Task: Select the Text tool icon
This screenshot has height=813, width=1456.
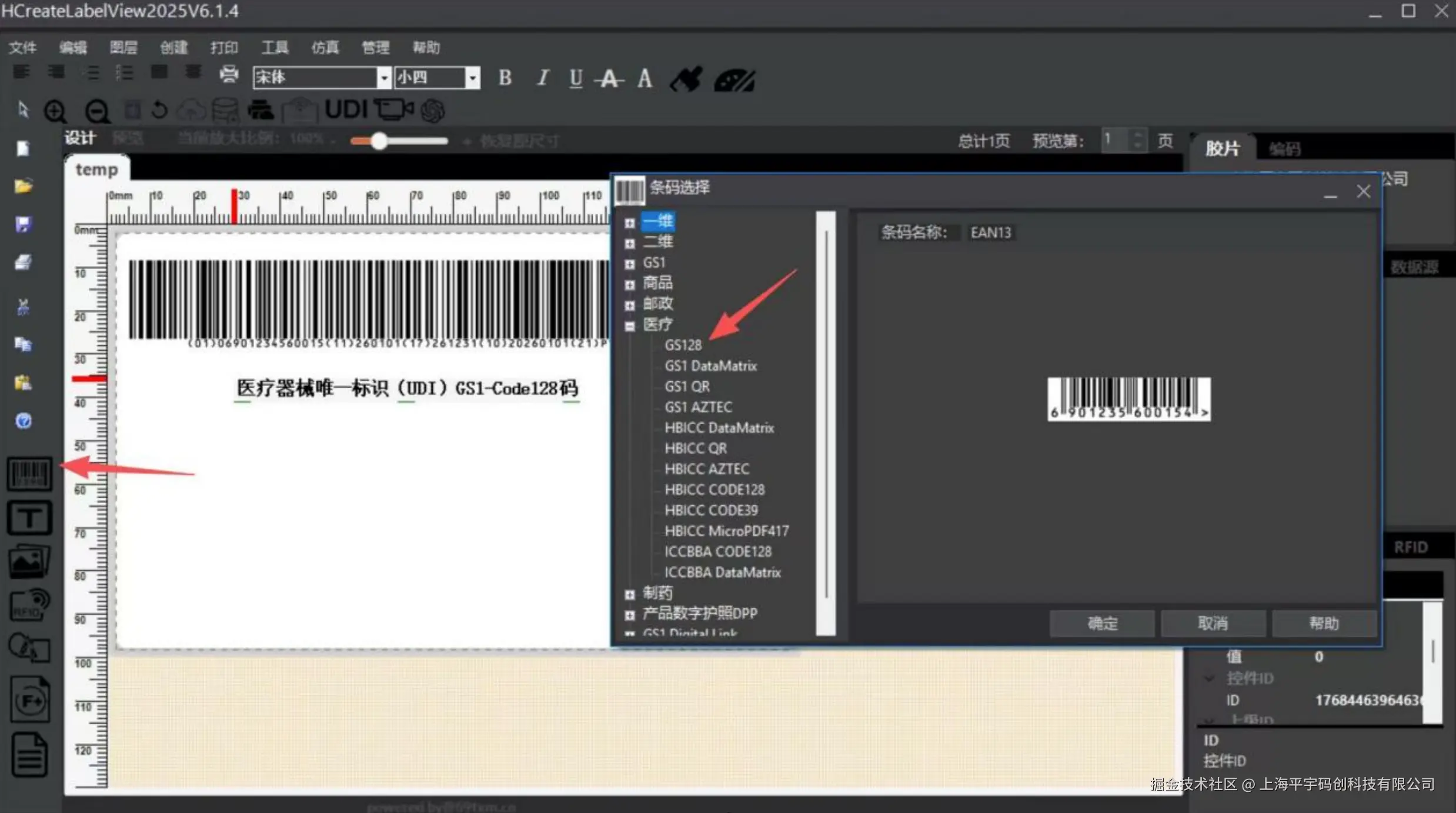Action: (x=29, y=518)
